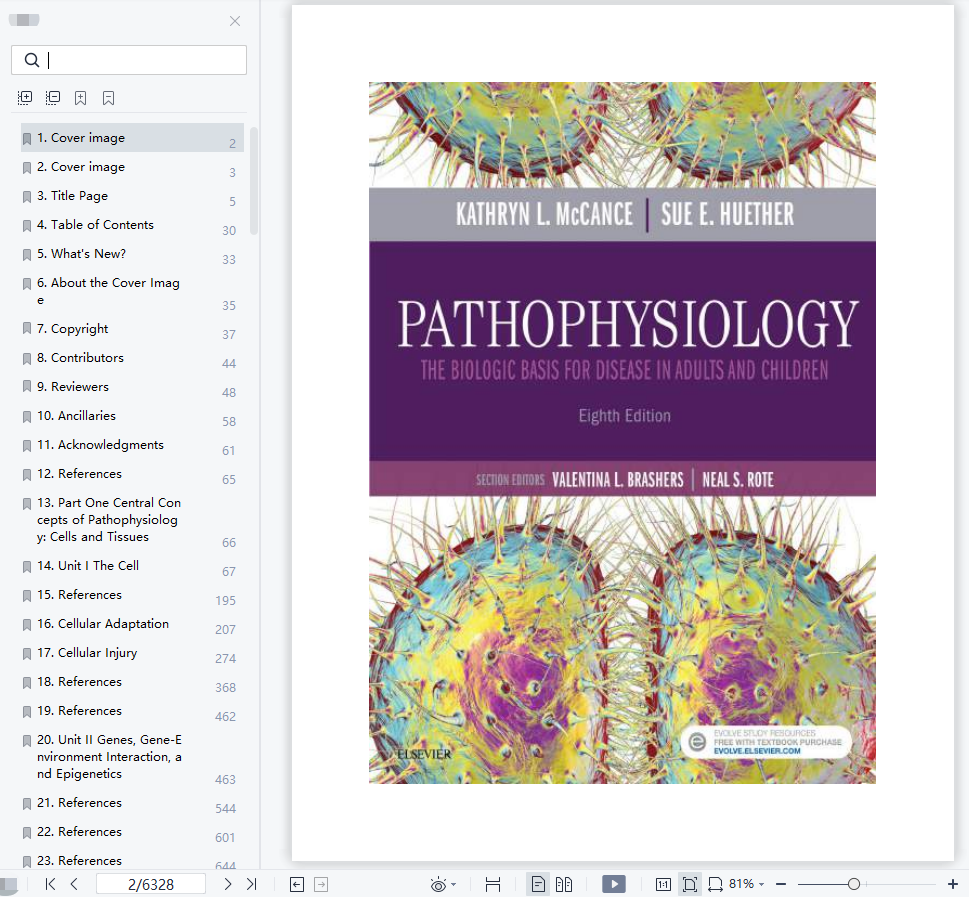Jump to 3. Title Page bookmark
Screen dimensions: 969x897
tap(132, 196)
